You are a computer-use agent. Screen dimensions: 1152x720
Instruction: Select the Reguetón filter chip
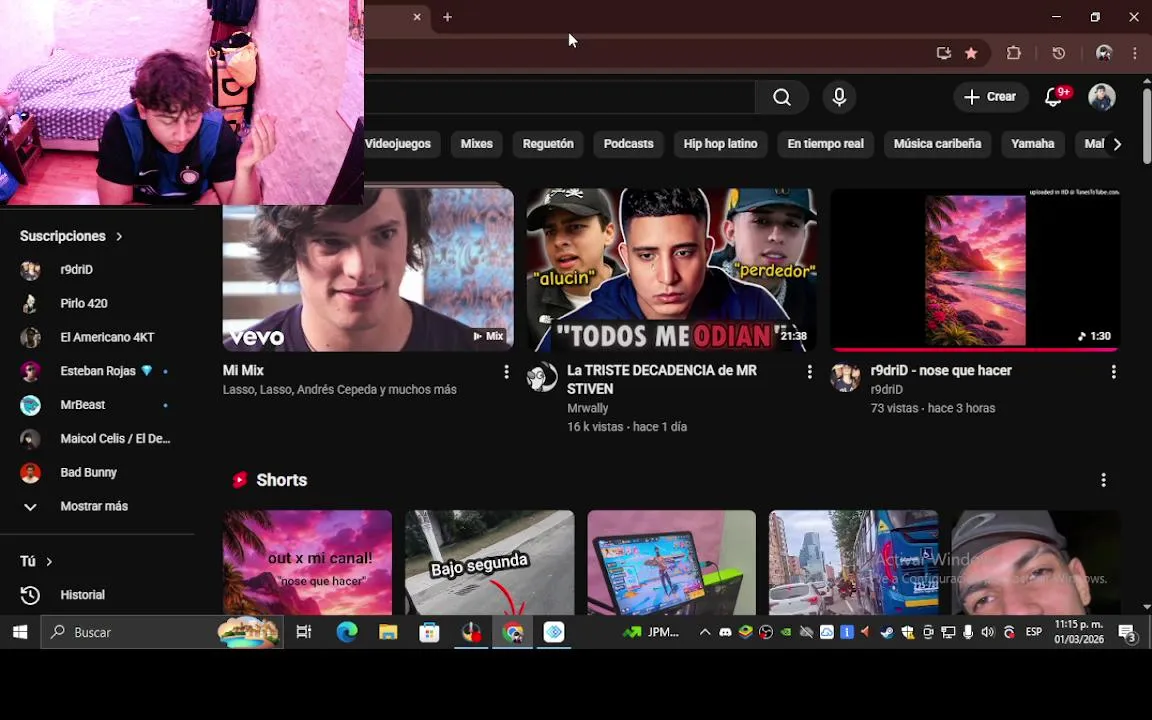click(548, 144)
